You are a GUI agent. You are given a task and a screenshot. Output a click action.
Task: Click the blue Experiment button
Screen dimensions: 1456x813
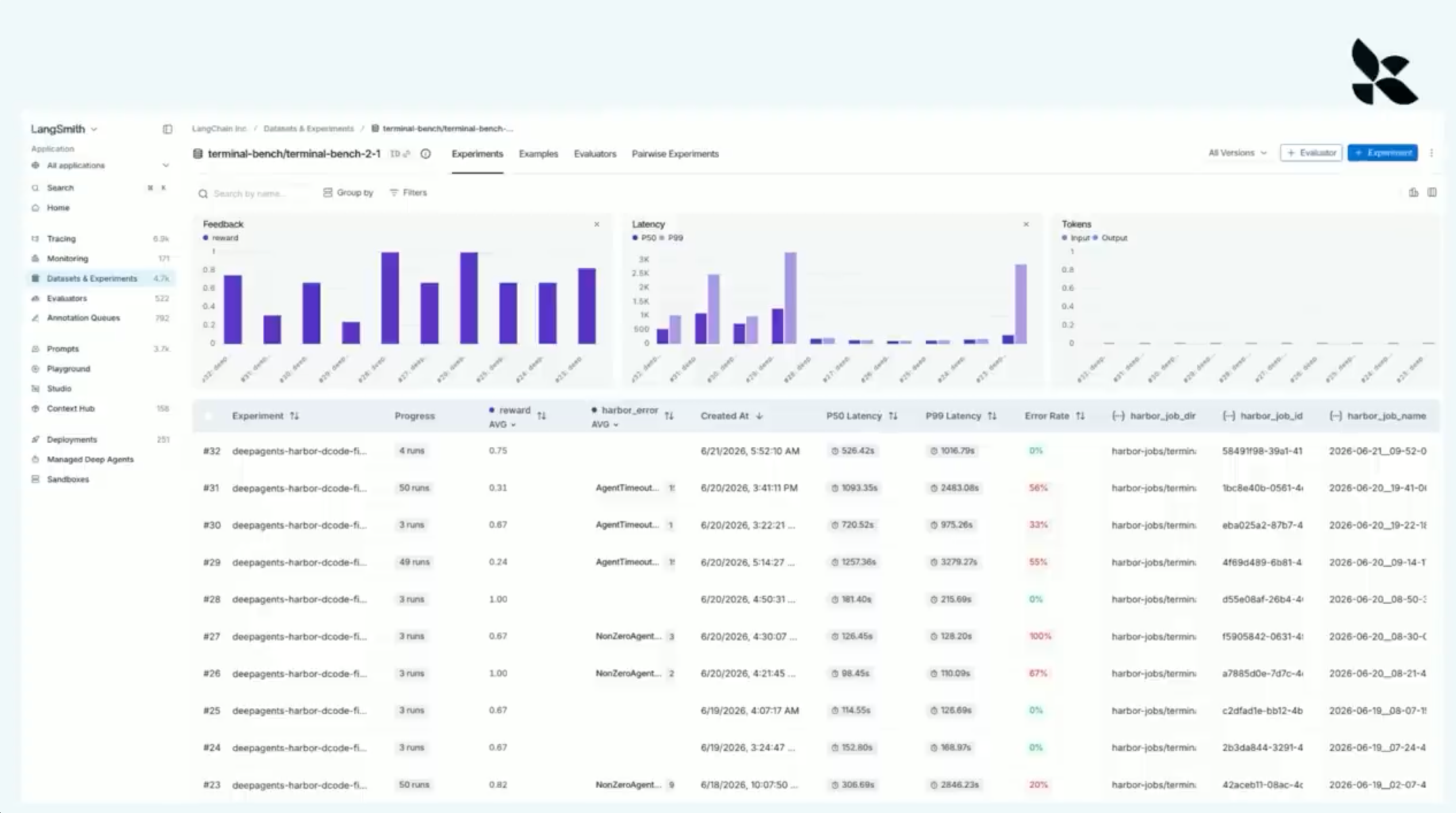1382,153
